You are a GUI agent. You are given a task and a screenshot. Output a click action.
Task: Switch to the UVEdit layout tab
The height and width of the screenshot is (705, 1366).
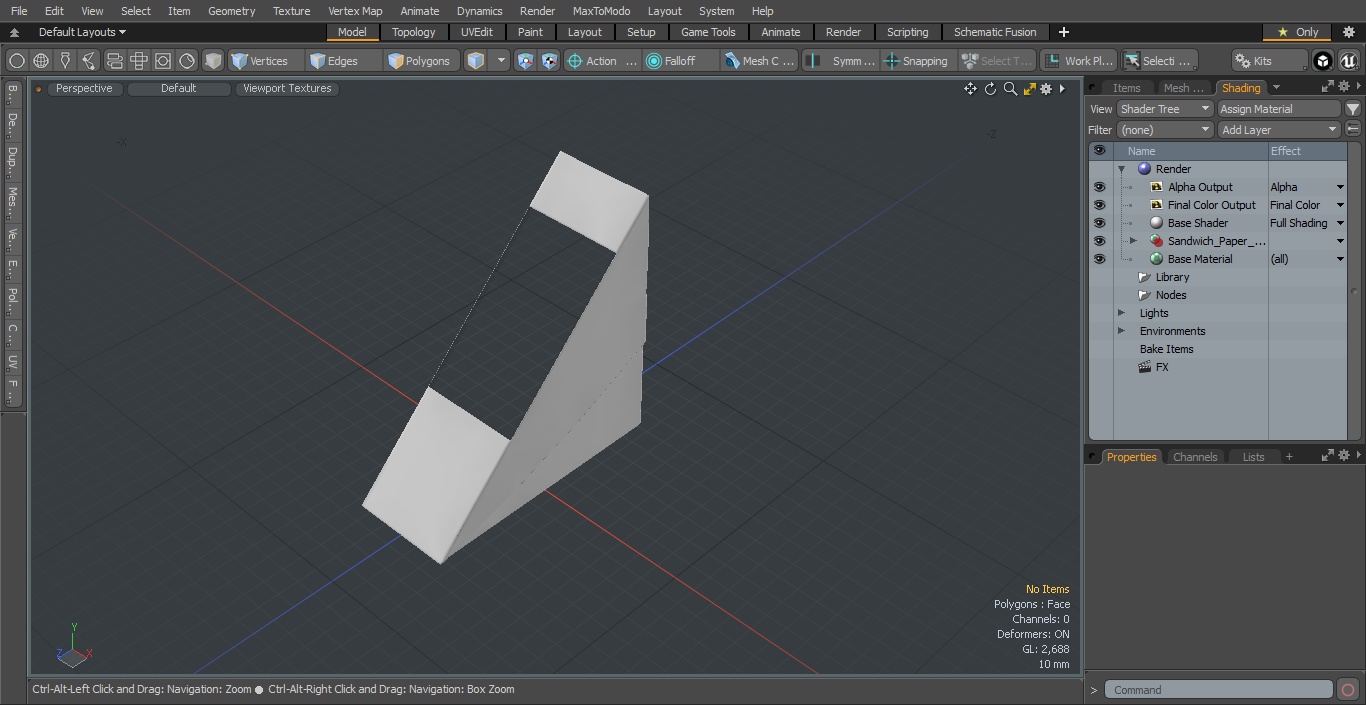point(476,32)
